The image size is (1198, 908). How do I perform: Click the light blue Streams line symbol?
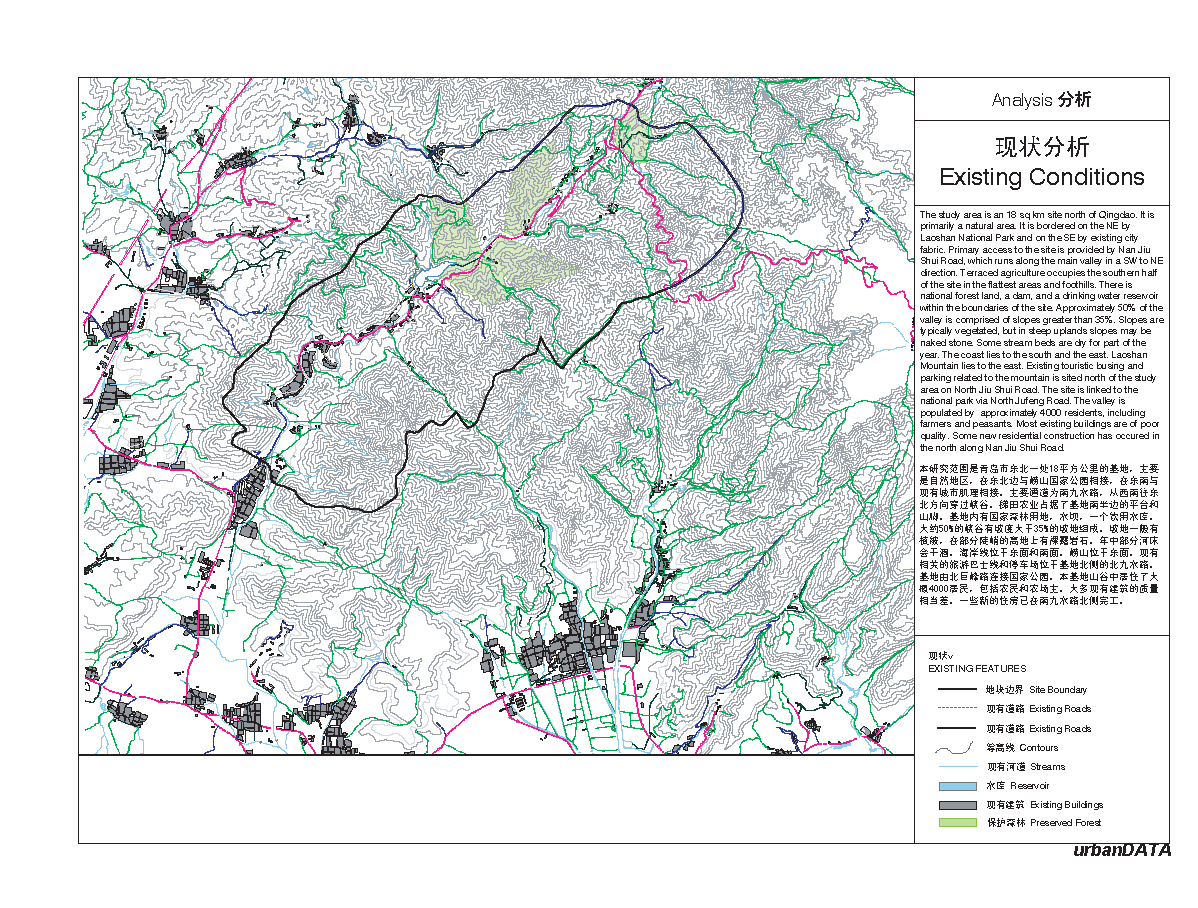coord(956,767)
